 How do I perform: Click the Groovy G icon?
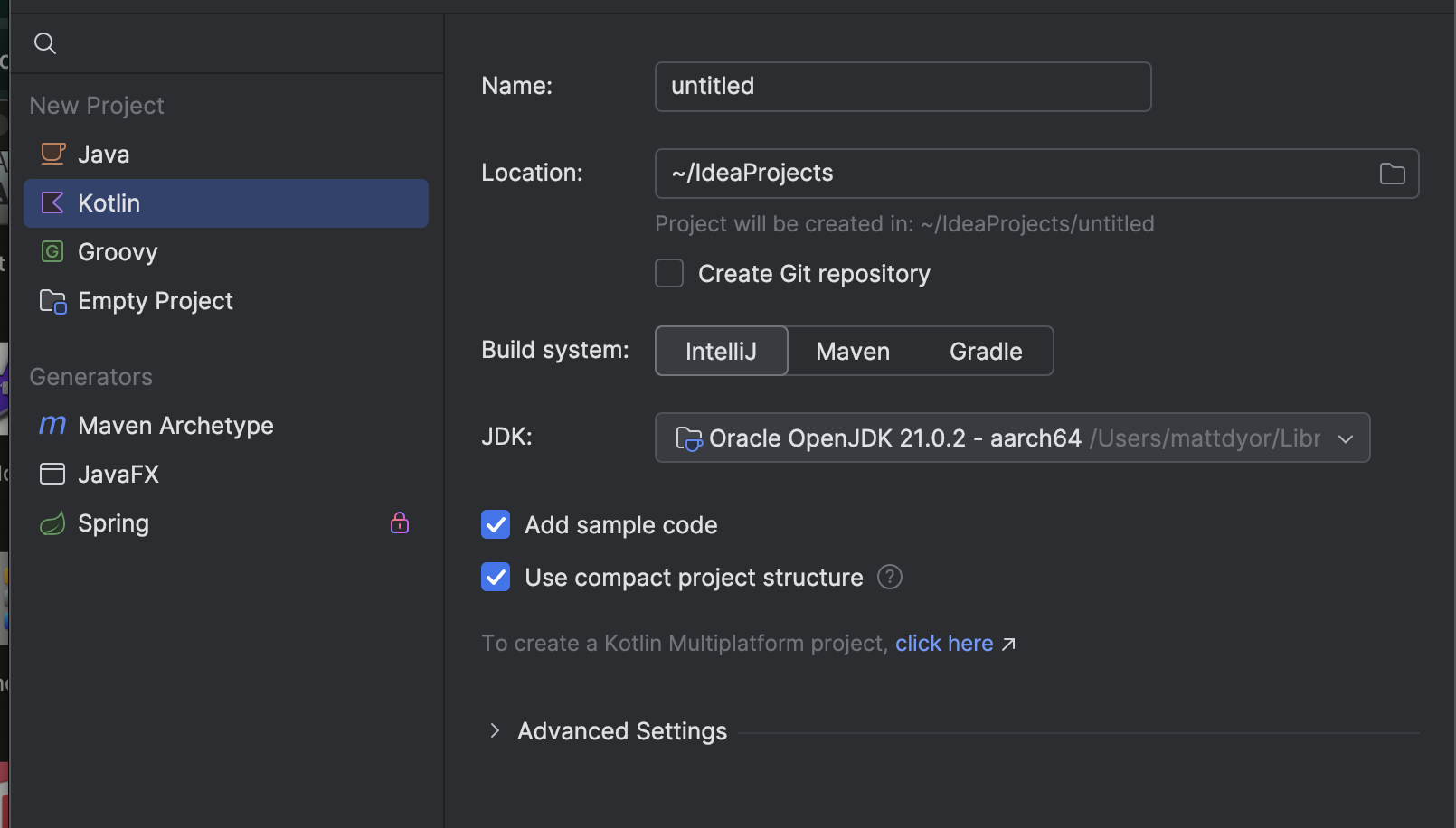click(x=53, y=251)
